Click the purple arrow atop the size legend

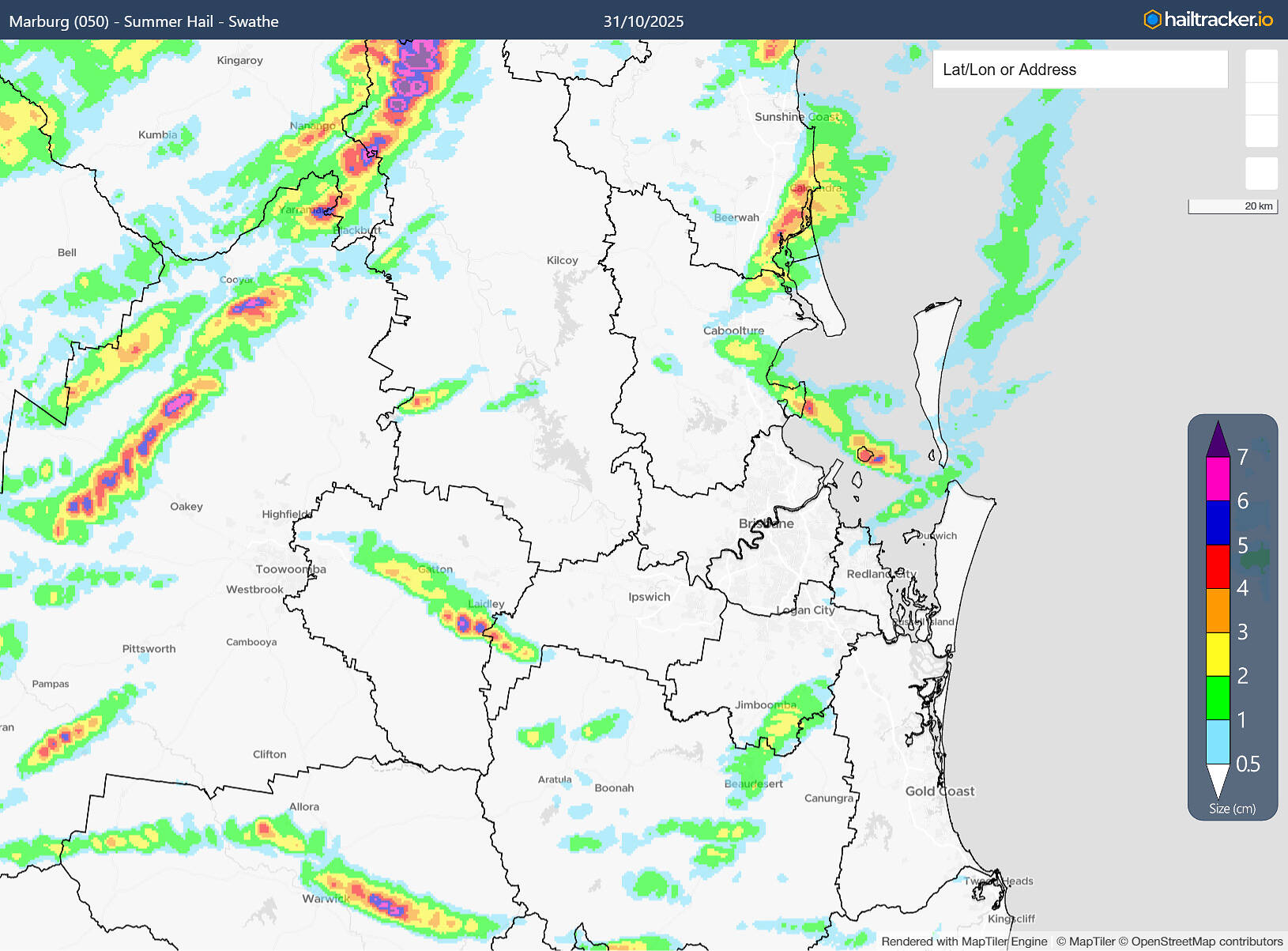point(1218,440)
